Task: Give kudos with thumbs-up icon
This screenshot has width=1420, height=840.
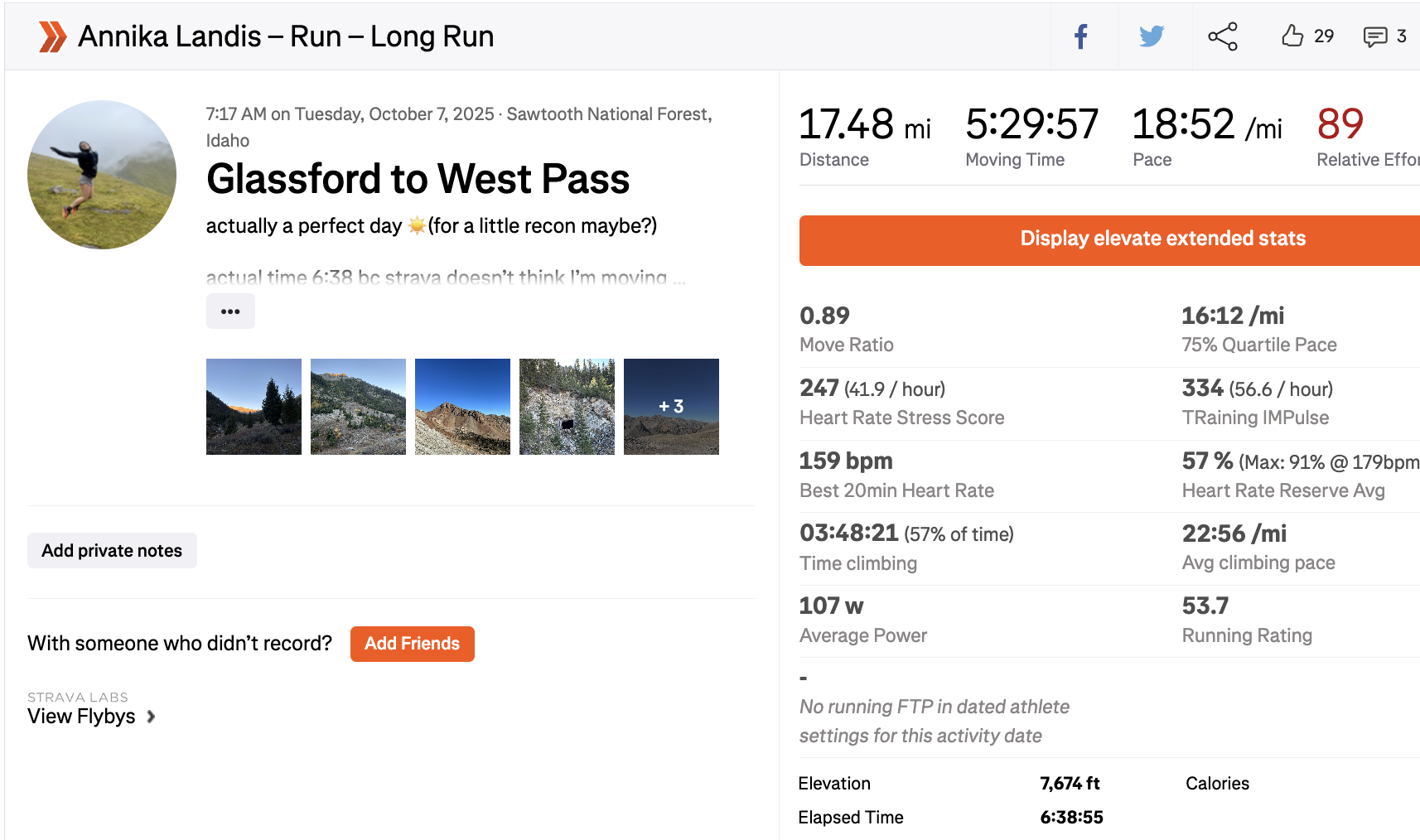Action: coord(1292,36)
